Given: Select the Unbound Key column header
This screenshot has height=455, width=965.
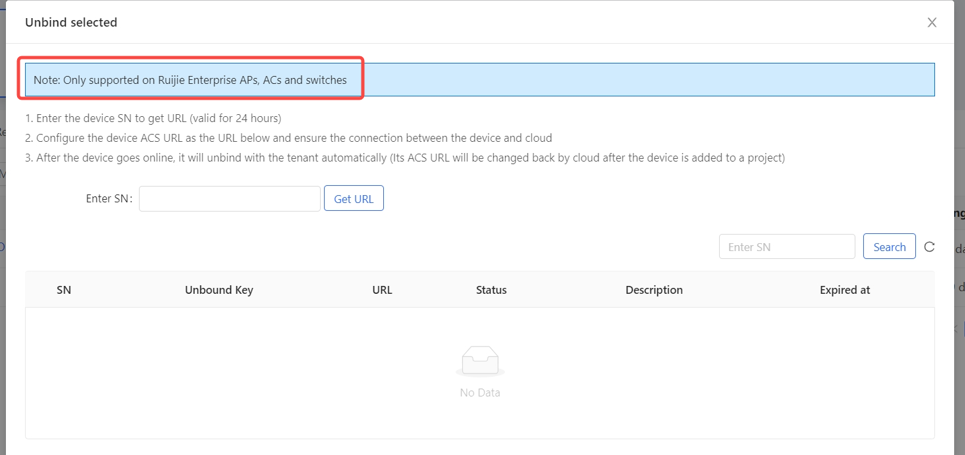Looking at the screenshot, I should click(x=219, y=290).
